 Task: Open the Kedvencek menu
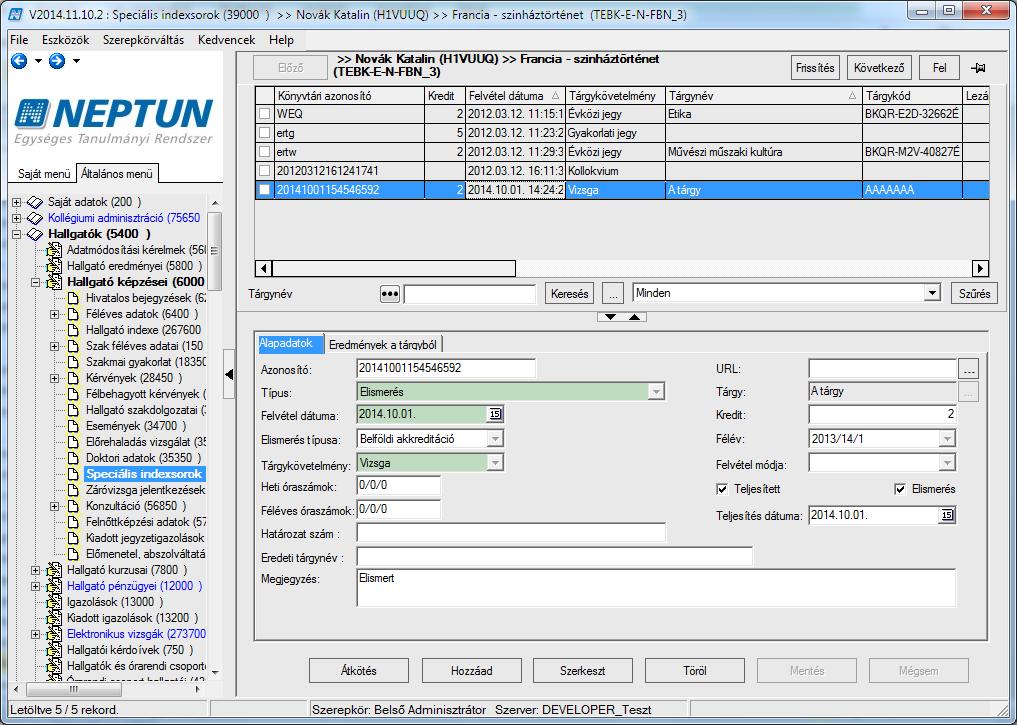226,40
